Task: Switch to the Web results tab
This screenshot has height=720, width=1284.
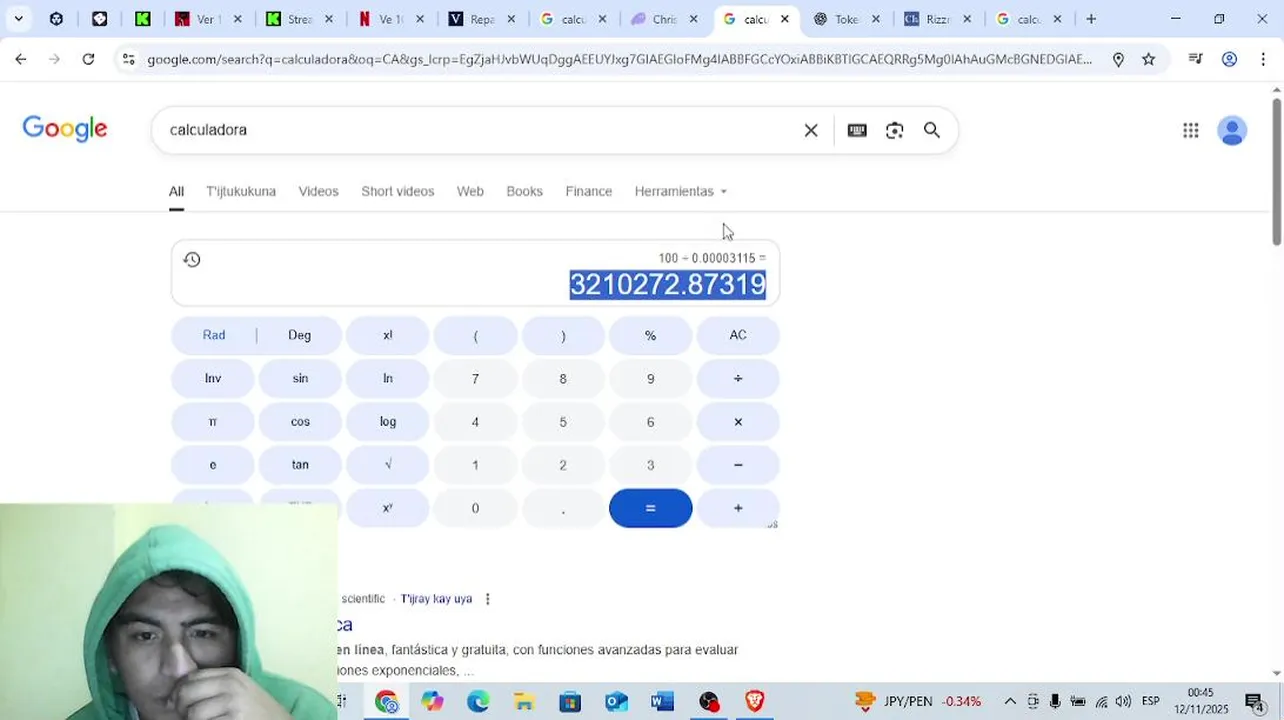Action: [470, 191]
